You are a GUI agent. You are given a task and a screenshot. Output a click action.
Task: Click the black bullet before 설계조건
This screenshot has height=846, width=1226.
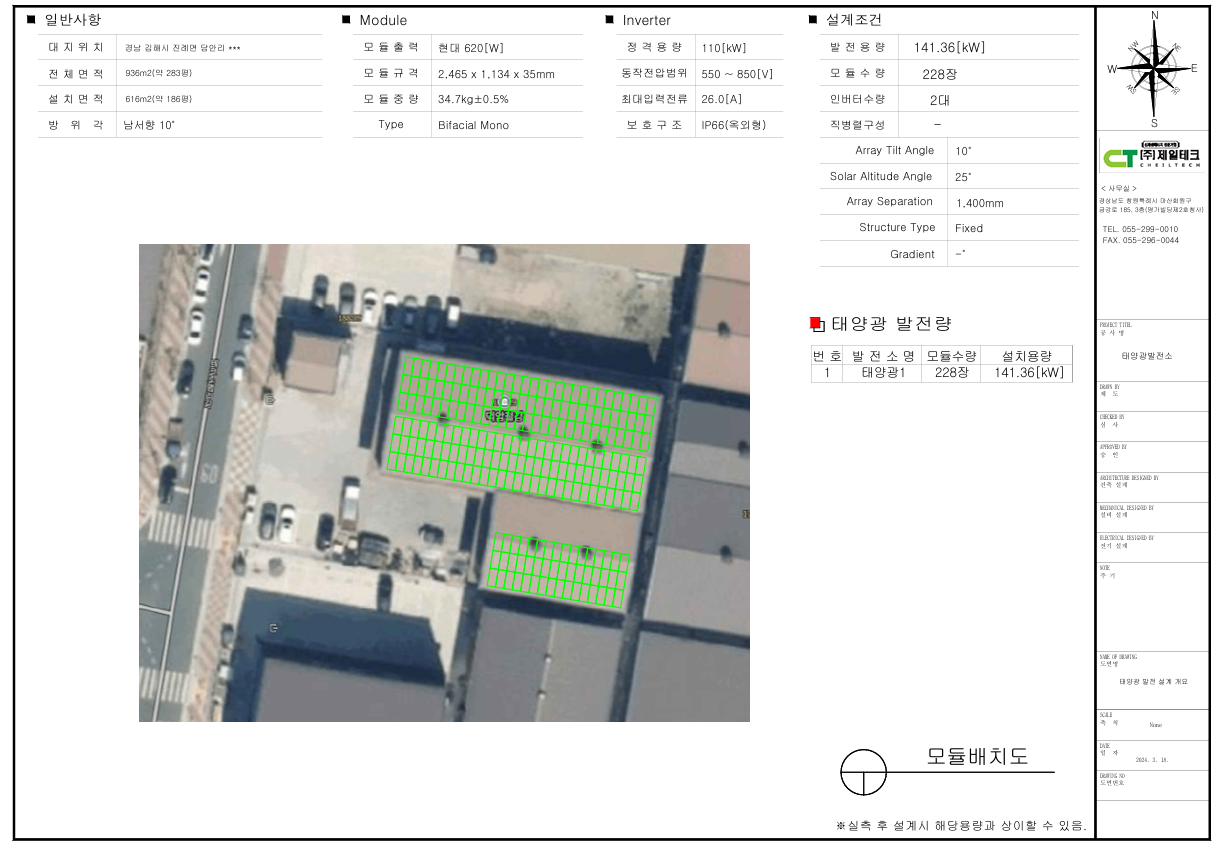coord(813,20)
